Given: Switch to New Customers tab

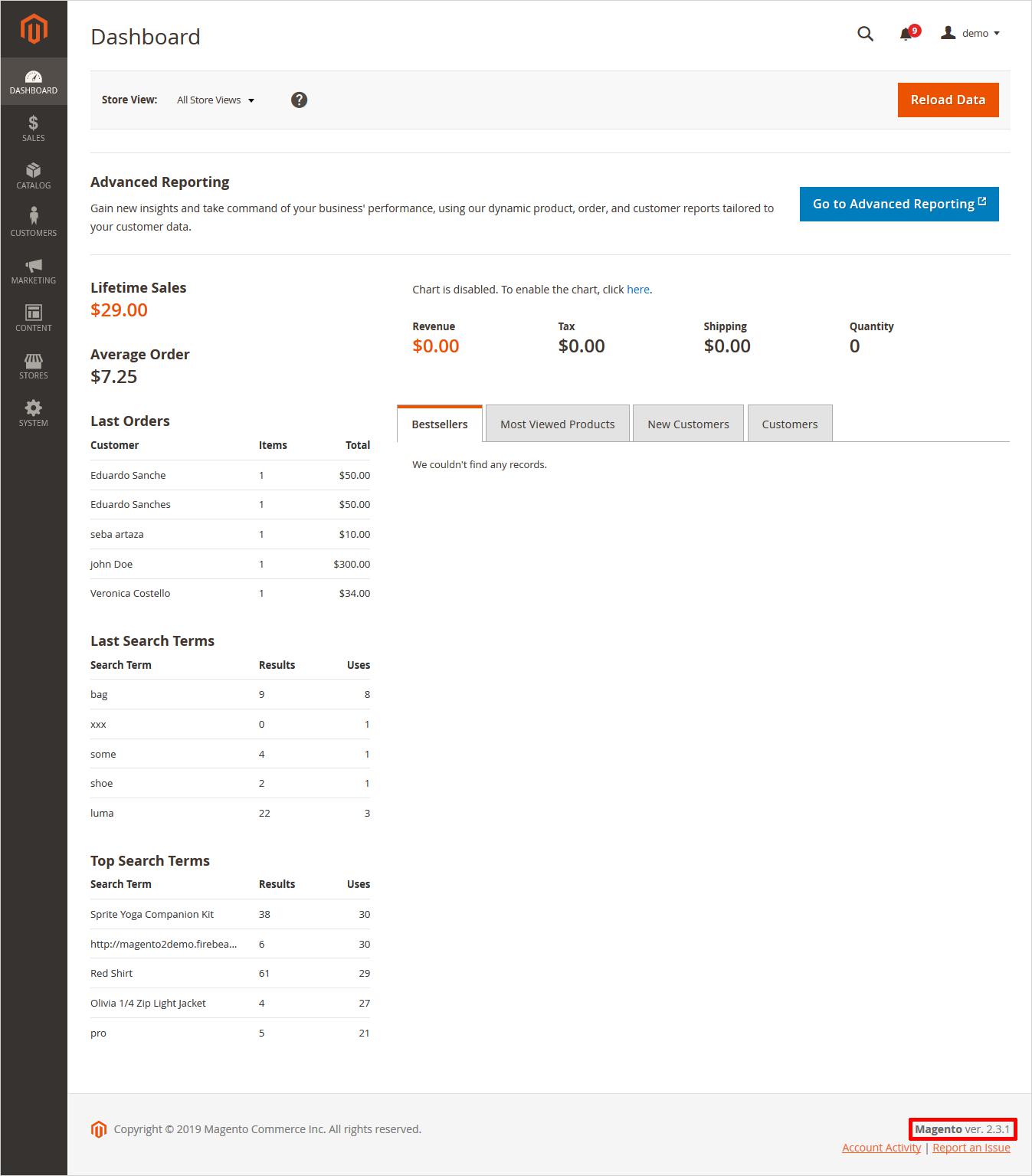Looking at the screenshot, I should point(688,424).
